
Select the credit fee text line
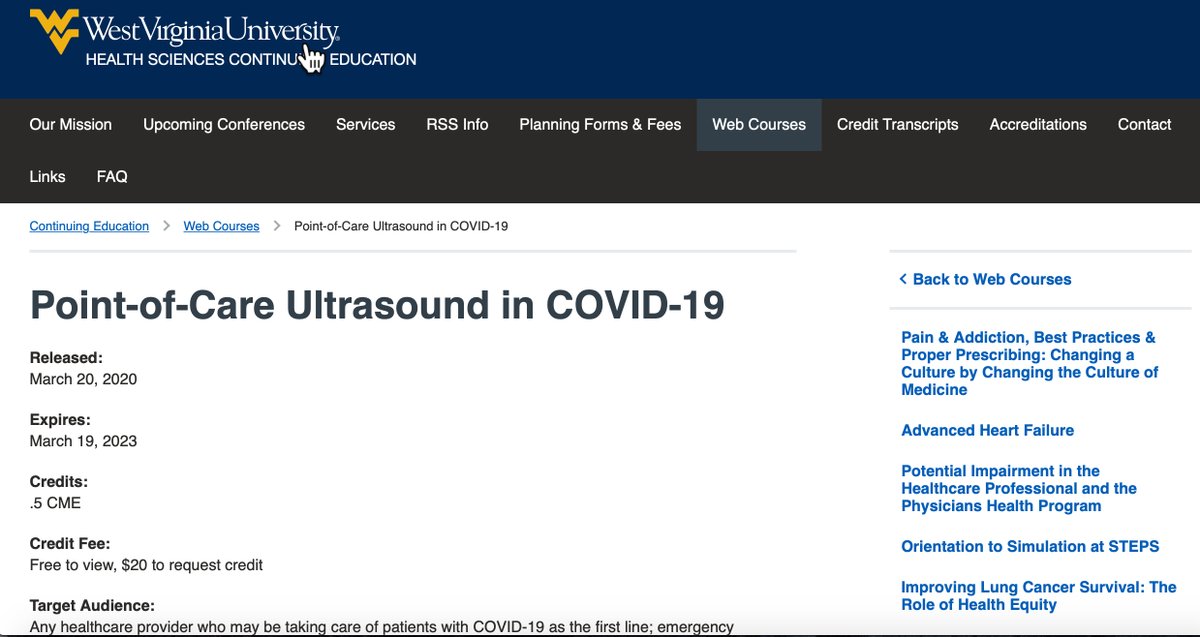(146, 565)
